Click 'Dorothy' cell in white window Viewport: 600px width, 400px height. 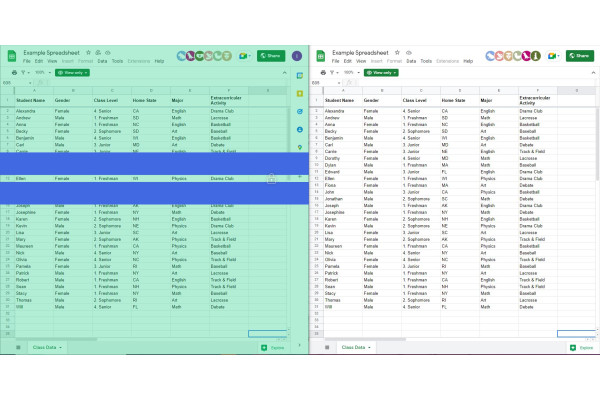click(x=343, y=158)
